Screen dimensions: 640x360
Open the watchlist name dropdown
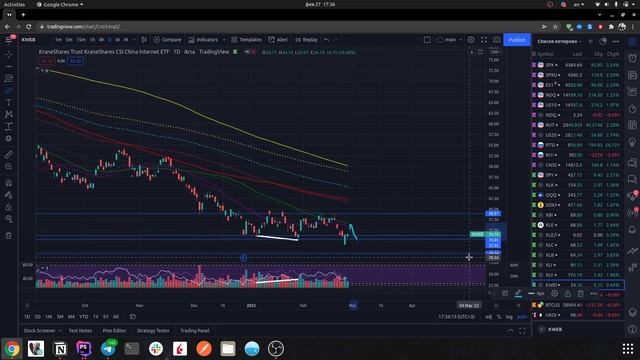pos(559,41)
